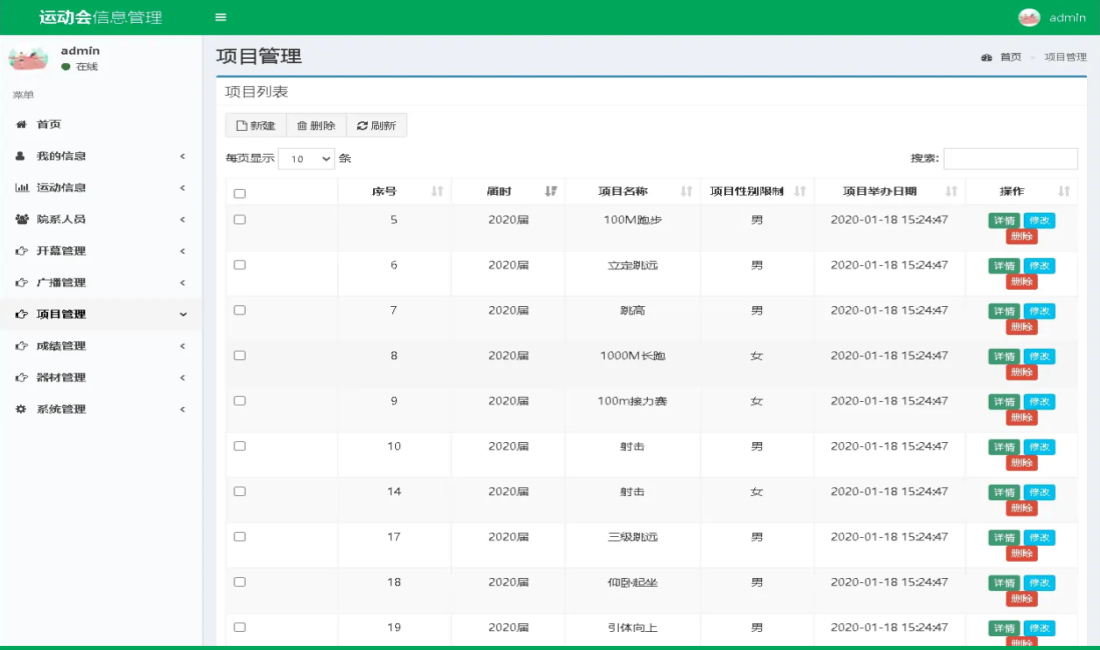
Task: Check the row for 100m接力赛
Action: (x=240, y=400)
